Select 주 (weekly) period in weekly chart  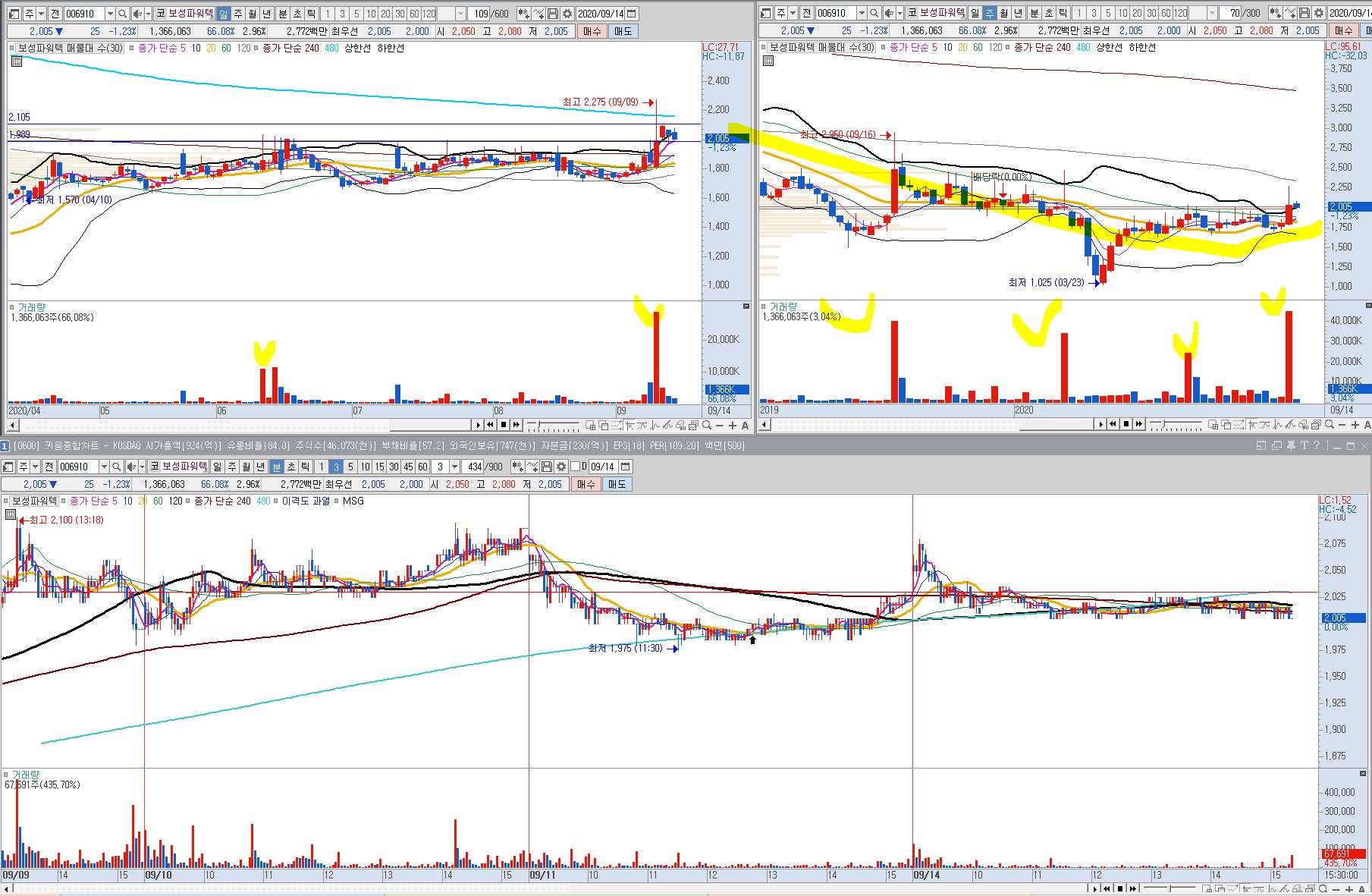pos(989,13)
